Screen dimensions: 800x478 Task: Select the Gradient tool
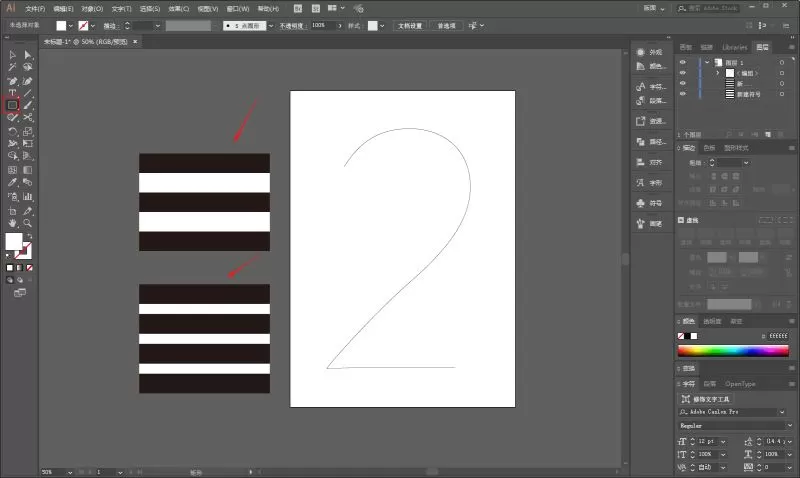(28, 170)
